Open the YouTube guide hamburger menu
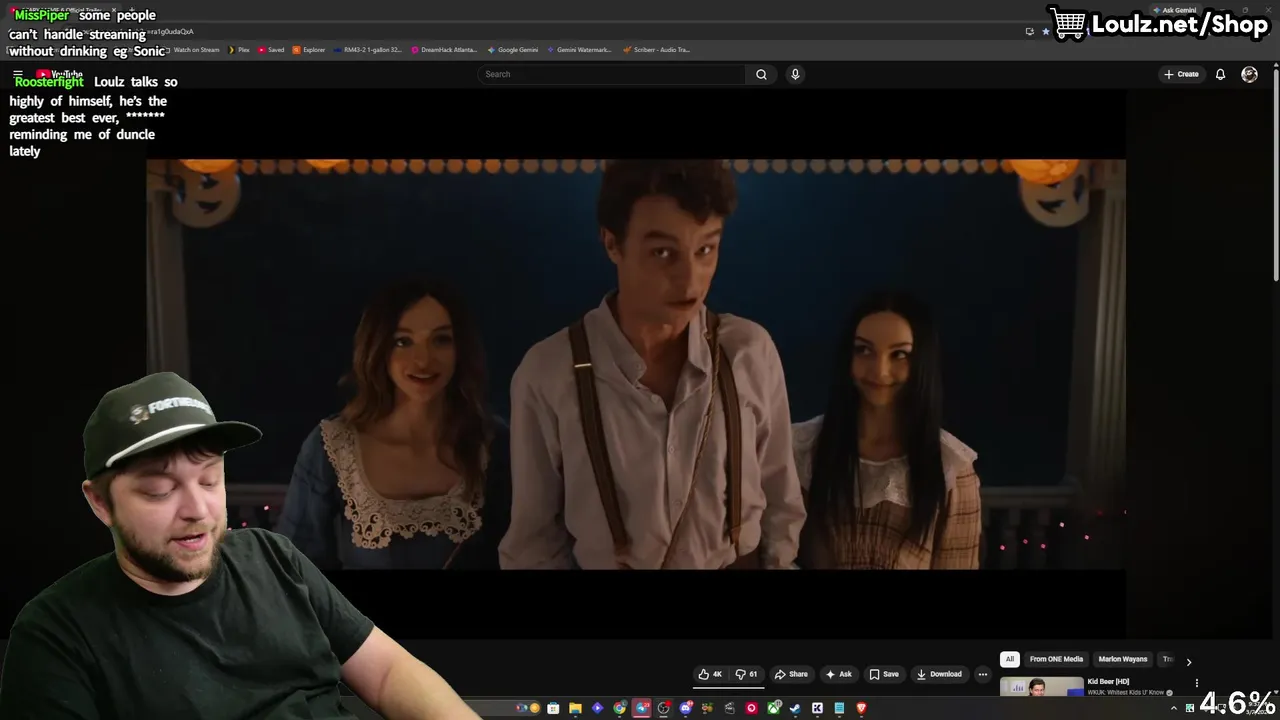Screen dimensions: 1280x720 (18, 74)
